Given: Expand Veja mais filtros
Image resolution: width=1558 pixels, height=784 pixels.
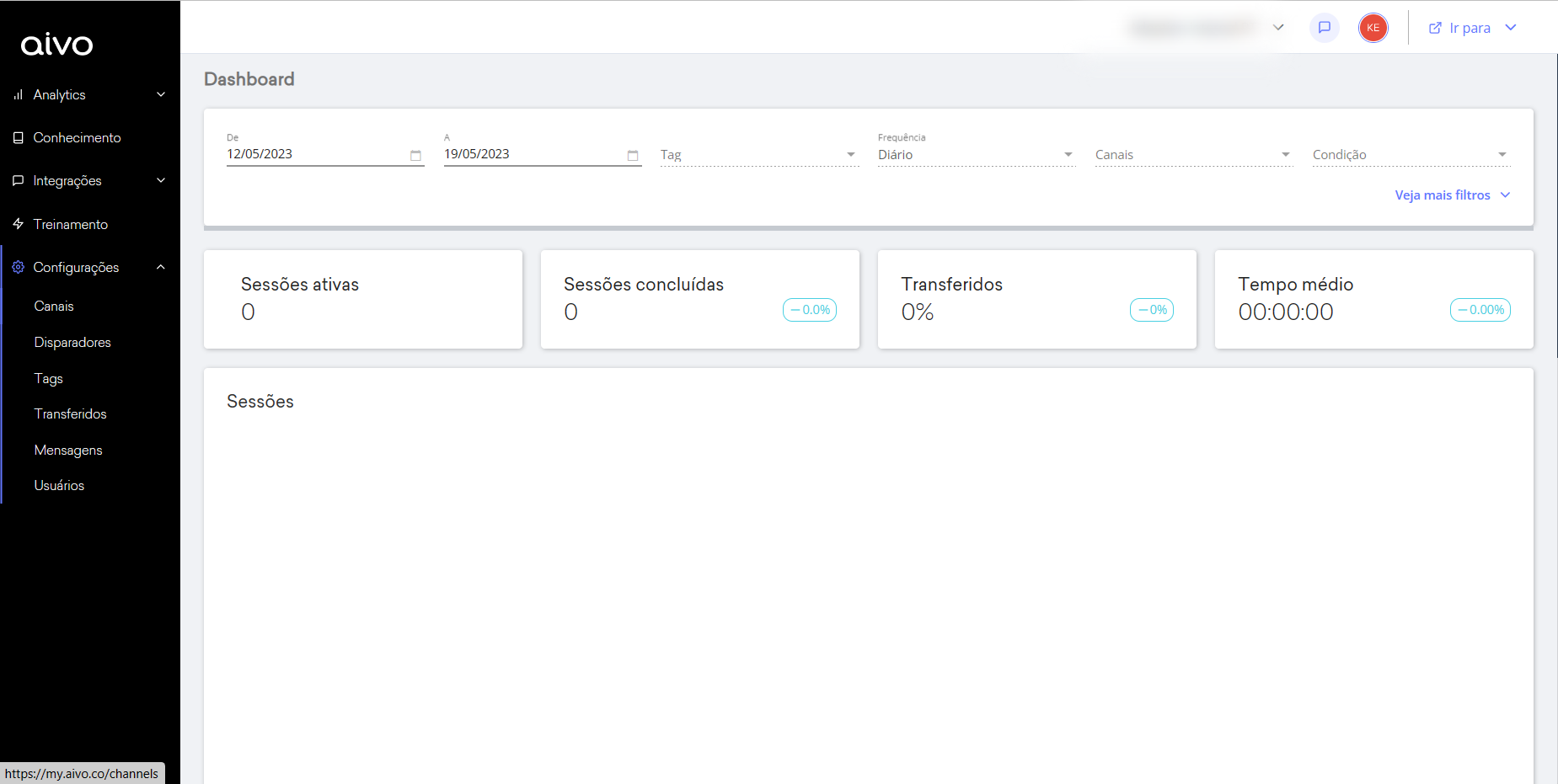Looking at the screenshot, I should [x=1452, y=195].
